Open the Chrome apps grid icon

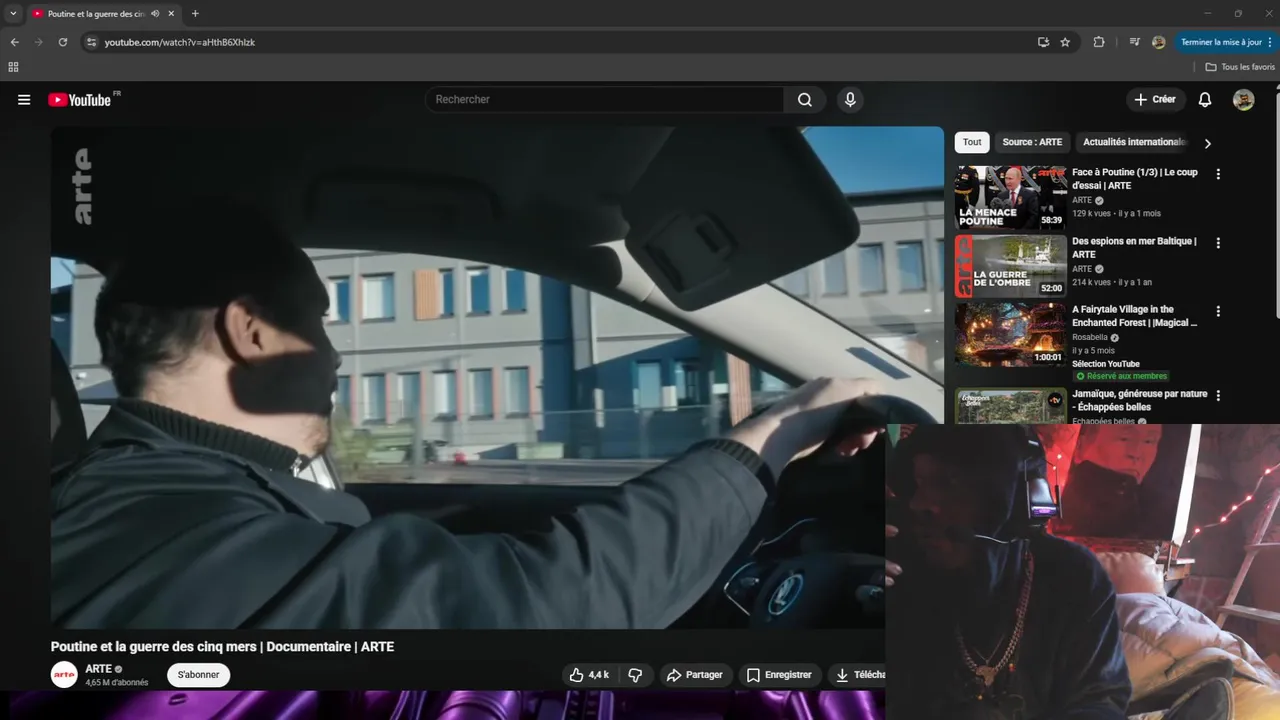13,67
